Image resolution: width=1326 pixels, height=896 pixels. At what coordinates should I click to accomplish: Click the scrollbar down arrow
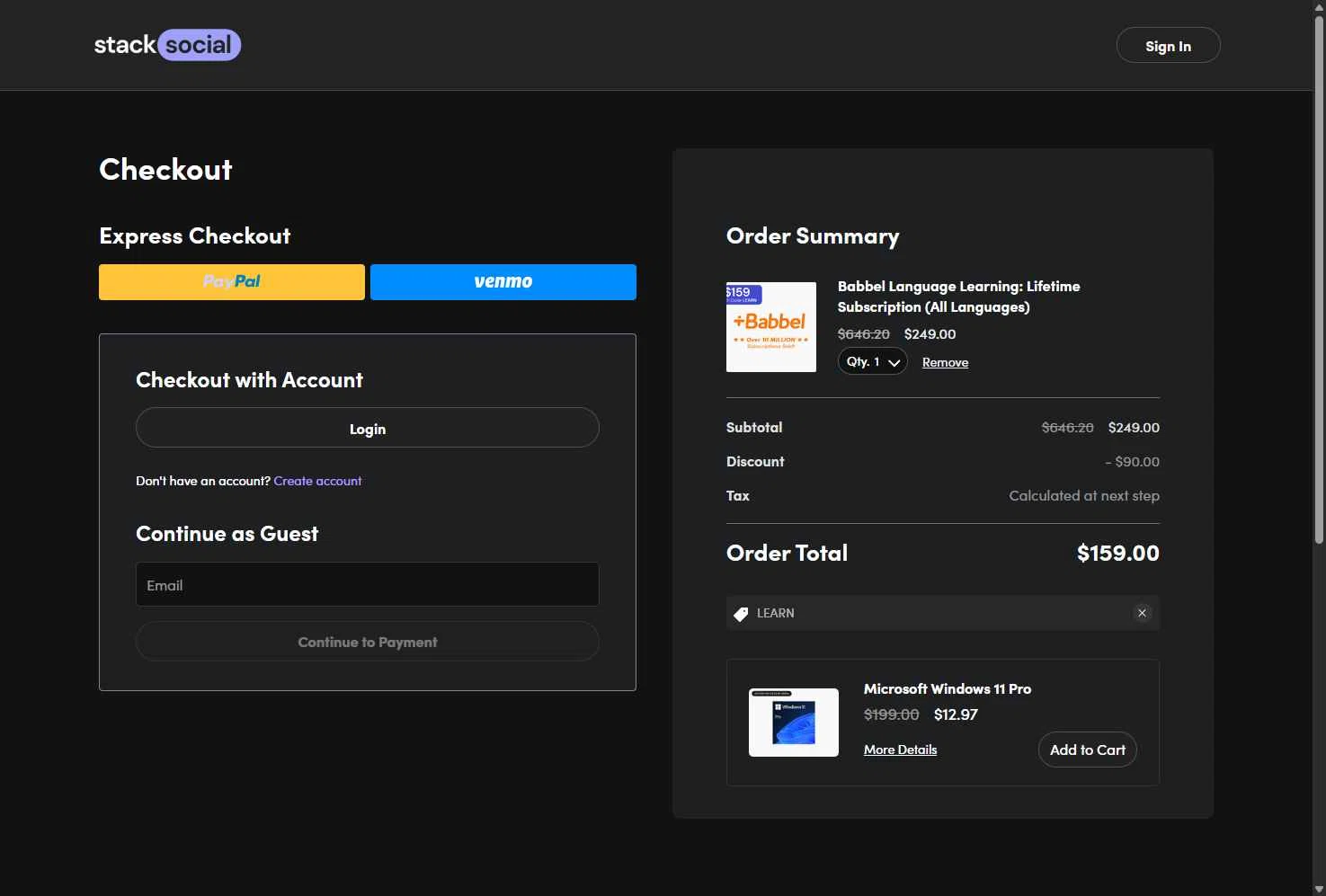tap(1319, 889)
